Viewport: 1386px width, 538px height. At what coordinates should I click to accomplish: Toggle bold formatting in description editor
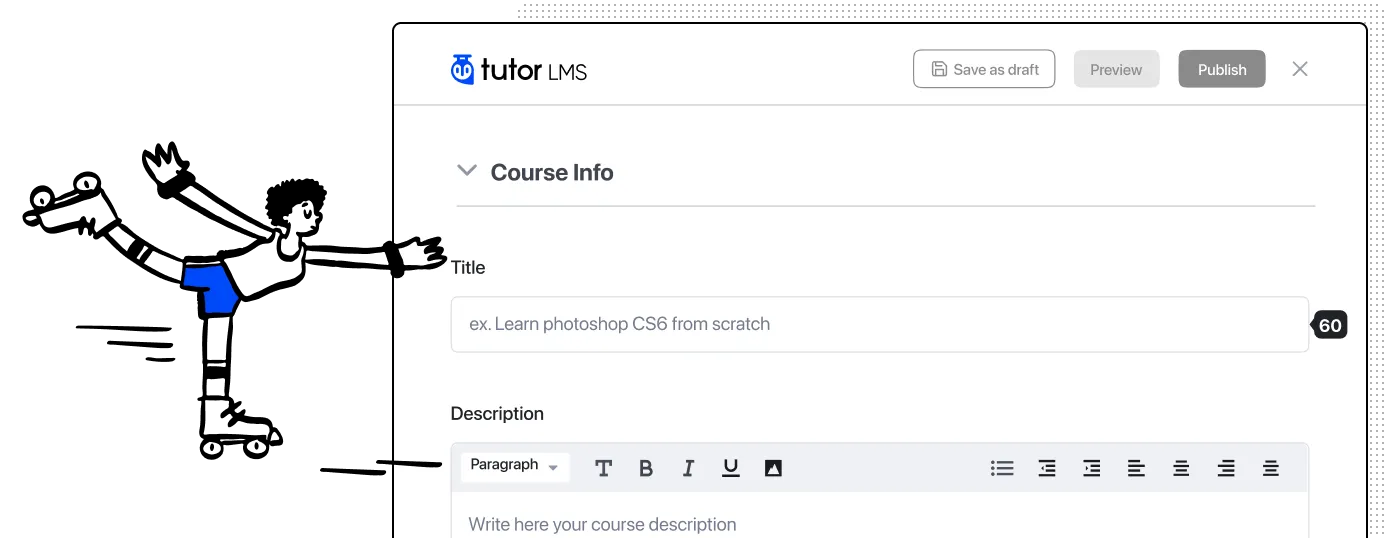pos(646,468)
